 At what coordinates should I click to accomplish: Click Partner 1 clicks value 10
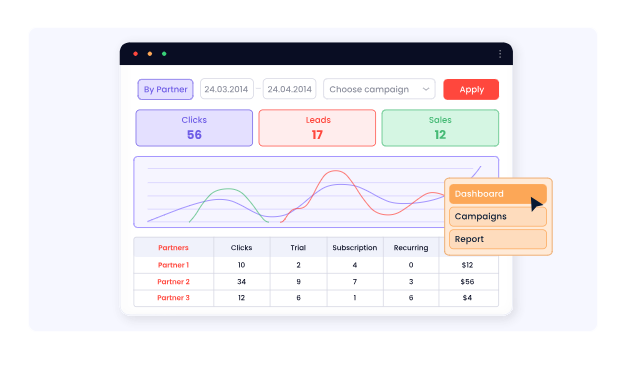pos(241,265)
